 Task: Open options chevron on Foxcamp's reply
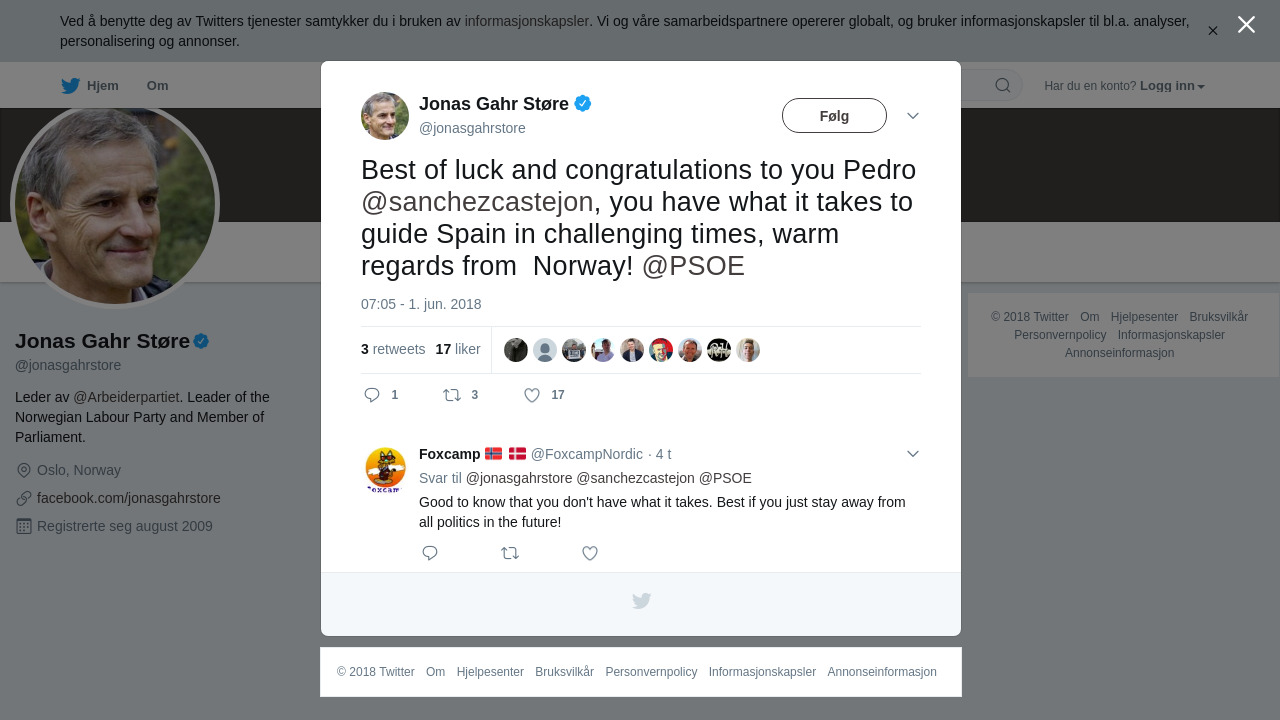click(x=913, y=454)
